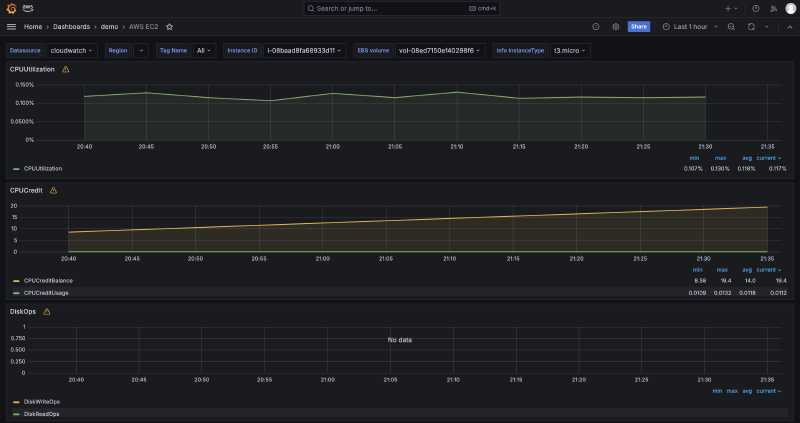This screenshot has width=800, height=423.
Task: Open the info.instanceType t3.micro dropdown
Action: pos(569,51)
